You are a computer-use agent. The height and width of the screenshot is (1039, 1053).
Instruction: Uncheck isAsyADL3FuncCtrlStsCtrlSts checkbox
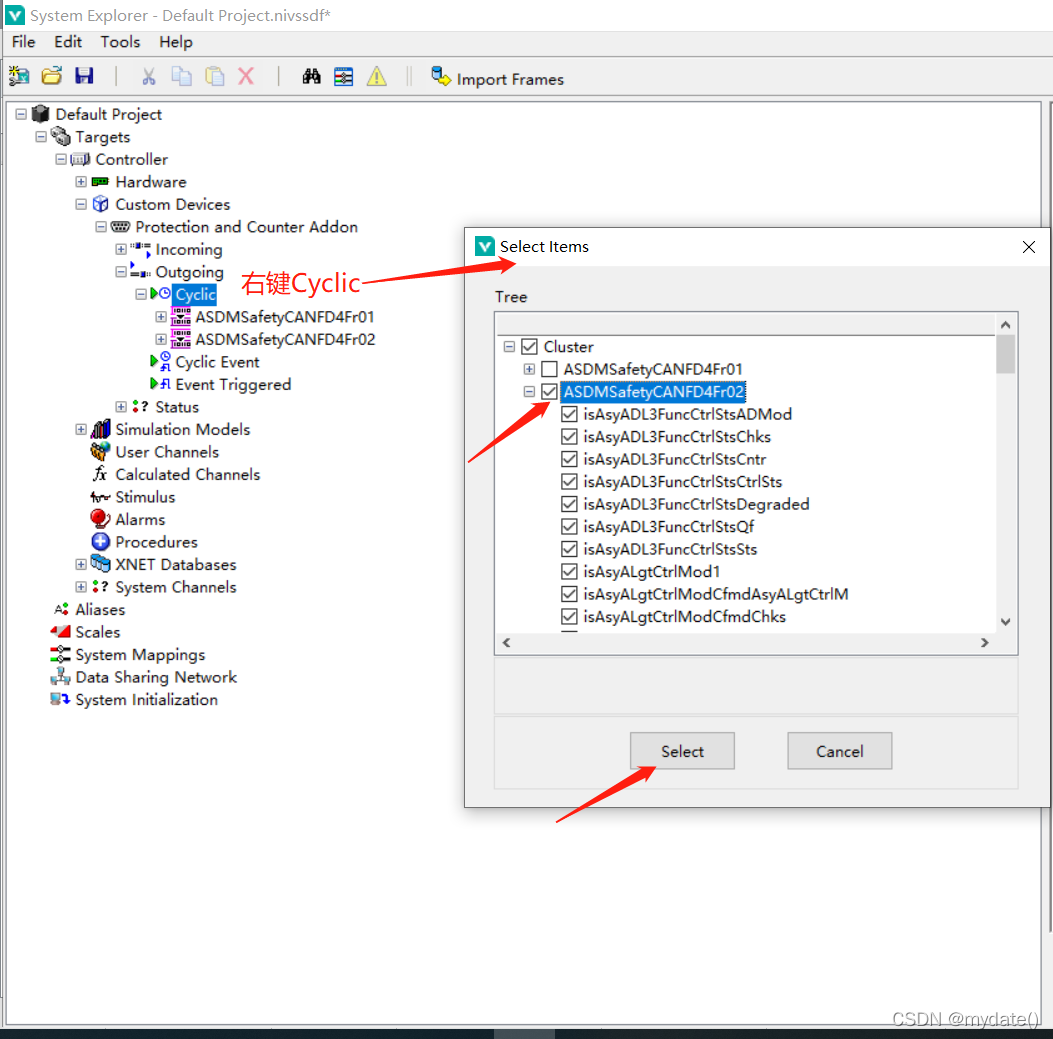pyautogui.click(x=569, y=482)
